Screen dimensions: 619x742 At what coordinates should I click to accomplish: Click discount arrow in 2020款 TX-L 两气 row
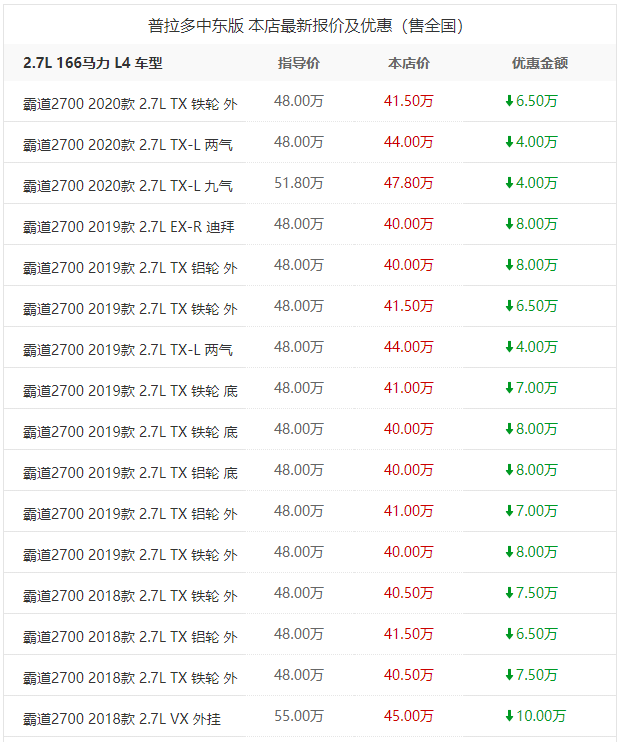509,141
